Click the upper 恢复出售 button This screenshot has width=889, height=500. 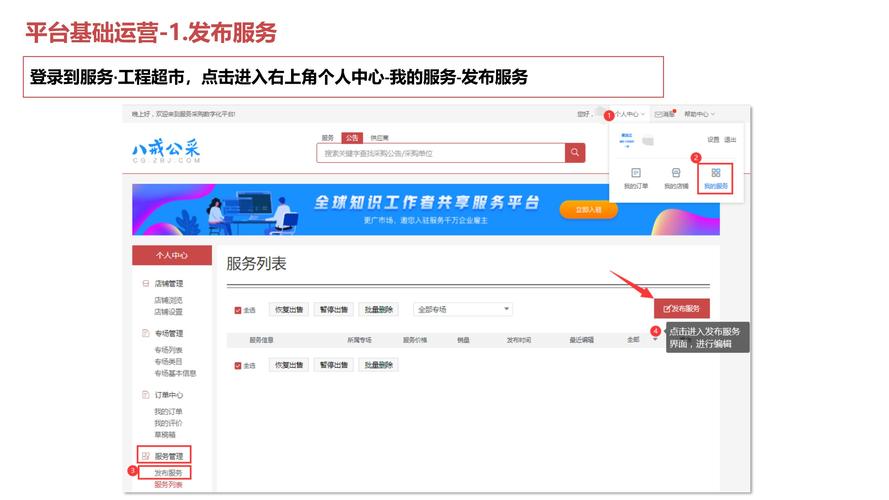[289, 310]
